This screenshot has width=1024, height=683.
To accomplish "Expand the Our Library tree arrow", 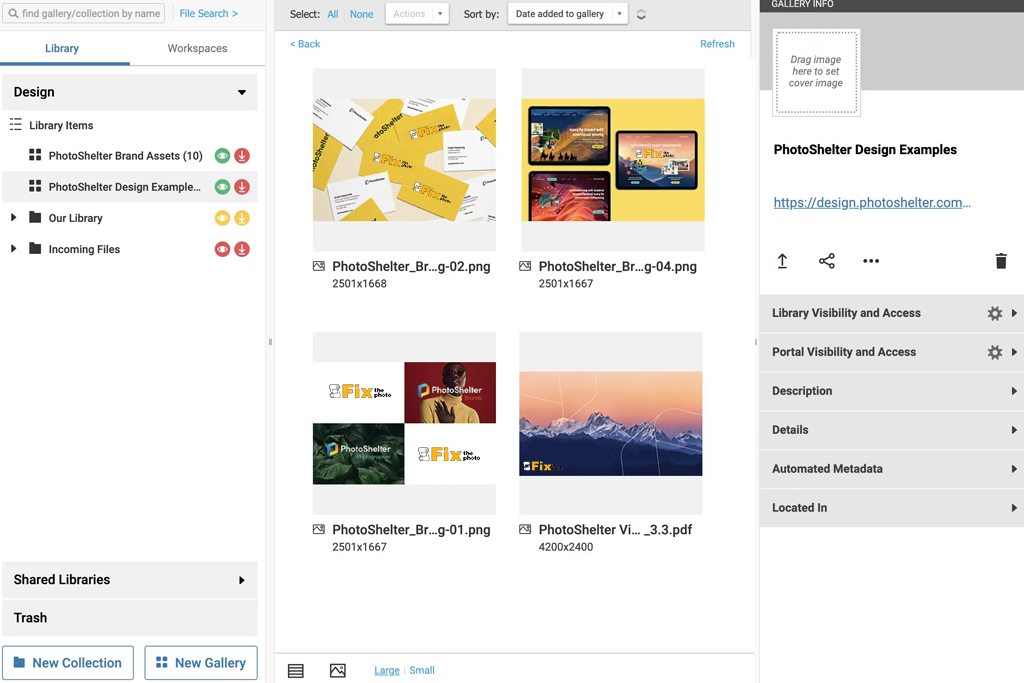I will point(13,217).
